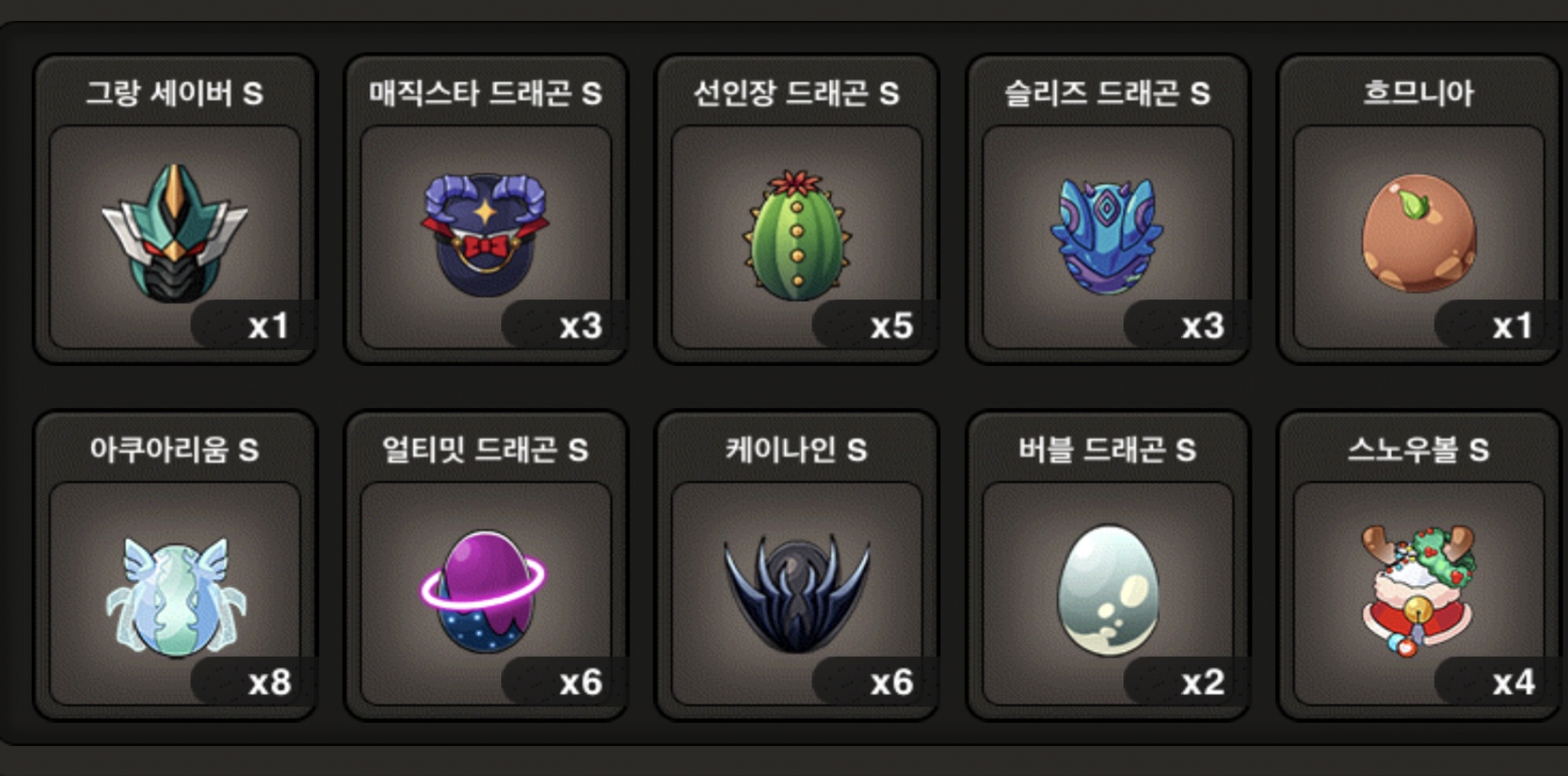Pick the dark spiked 케이나인 S egg icon

coord(796,594)
